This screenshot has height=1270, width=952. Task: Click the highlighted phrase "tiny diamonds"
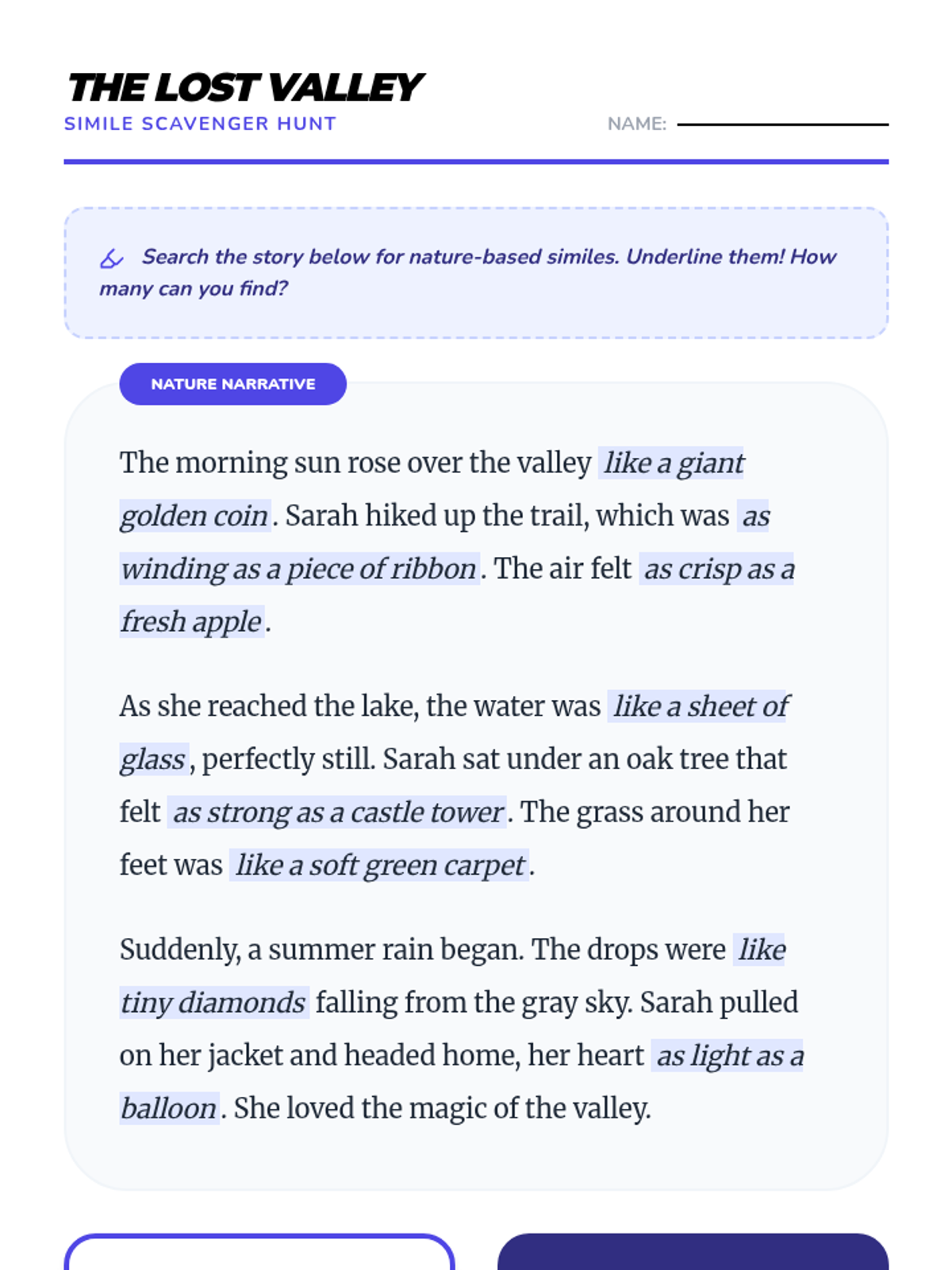point(213,1003)
